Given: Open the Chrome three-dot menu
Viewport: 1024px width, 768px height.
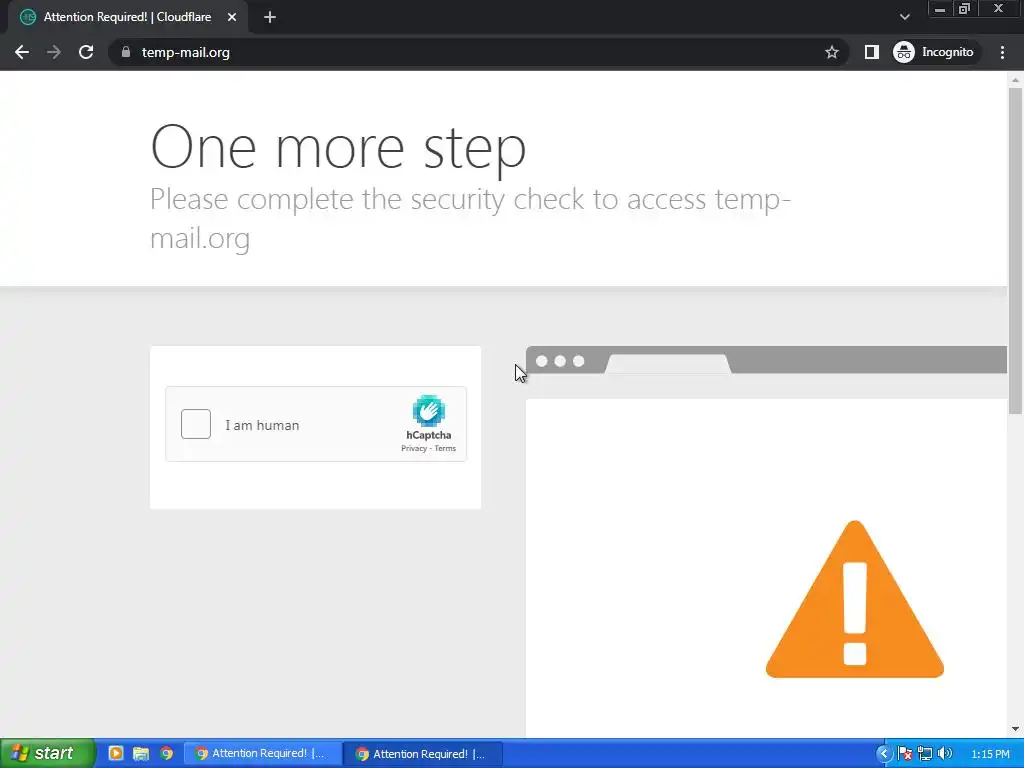Looking at the screenshot, I should pyautogui.click(x=1002, y=52).
